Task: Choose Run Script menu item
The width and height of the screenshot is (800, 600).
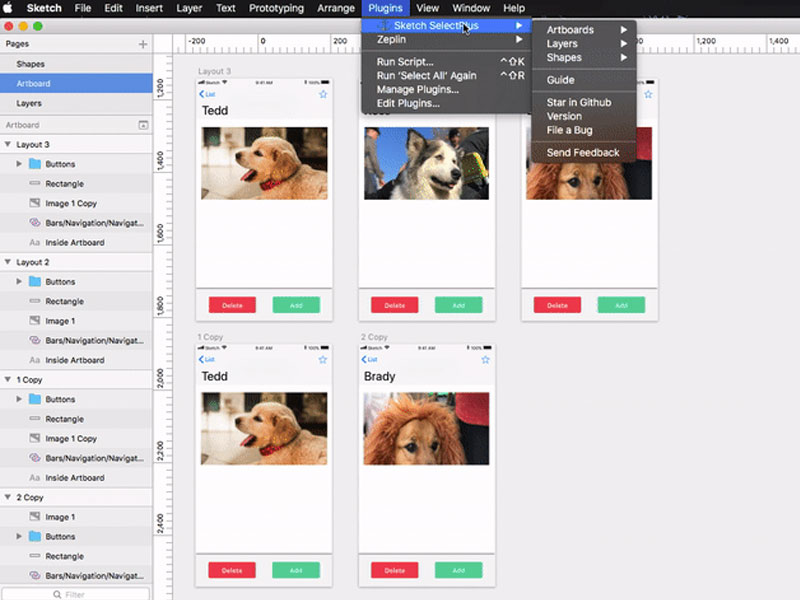Action: pos(446,62)
